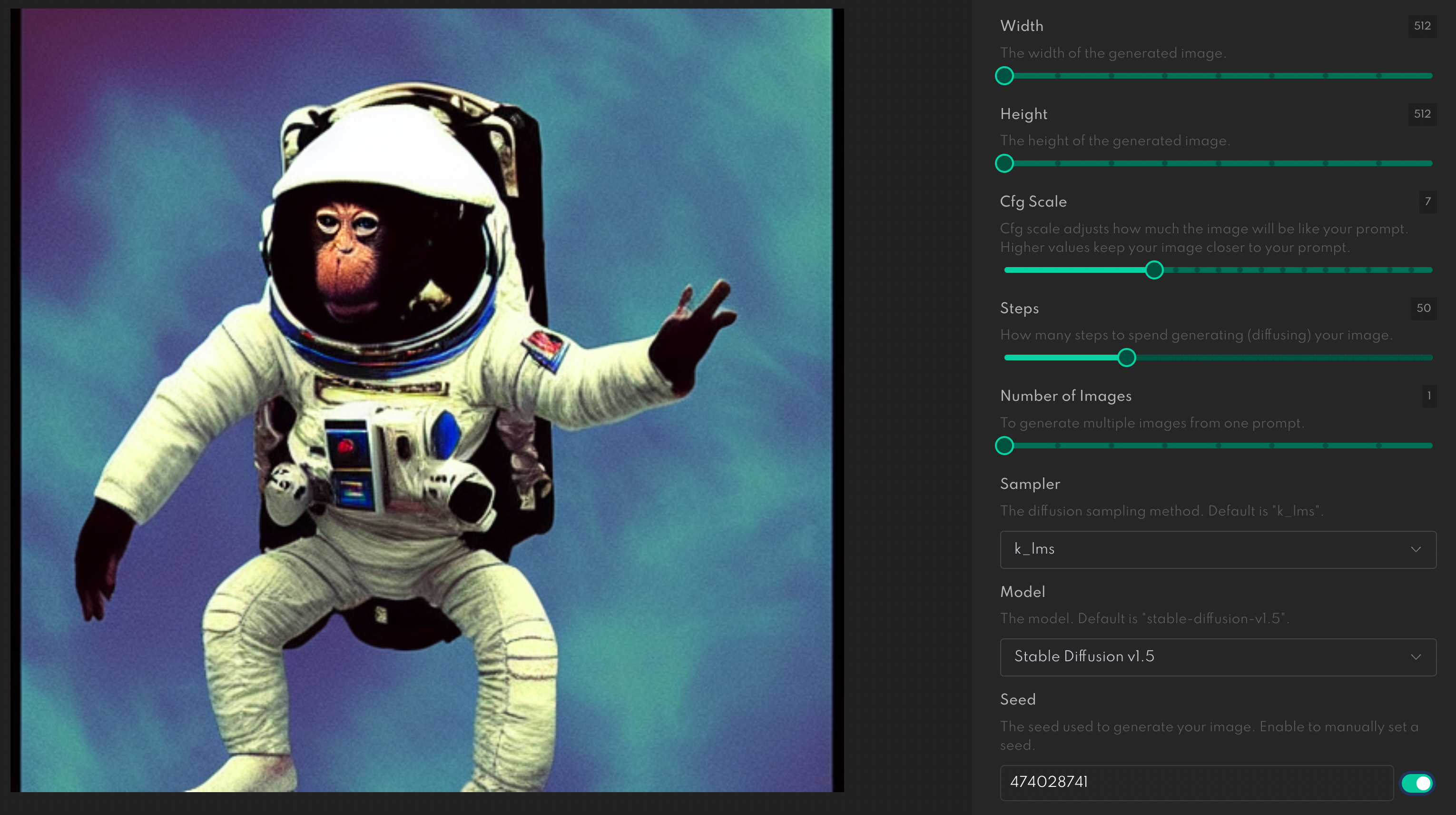Click the Steps slider knob
Viewport: 1456px width, 815px height.
click(1126, 358)
